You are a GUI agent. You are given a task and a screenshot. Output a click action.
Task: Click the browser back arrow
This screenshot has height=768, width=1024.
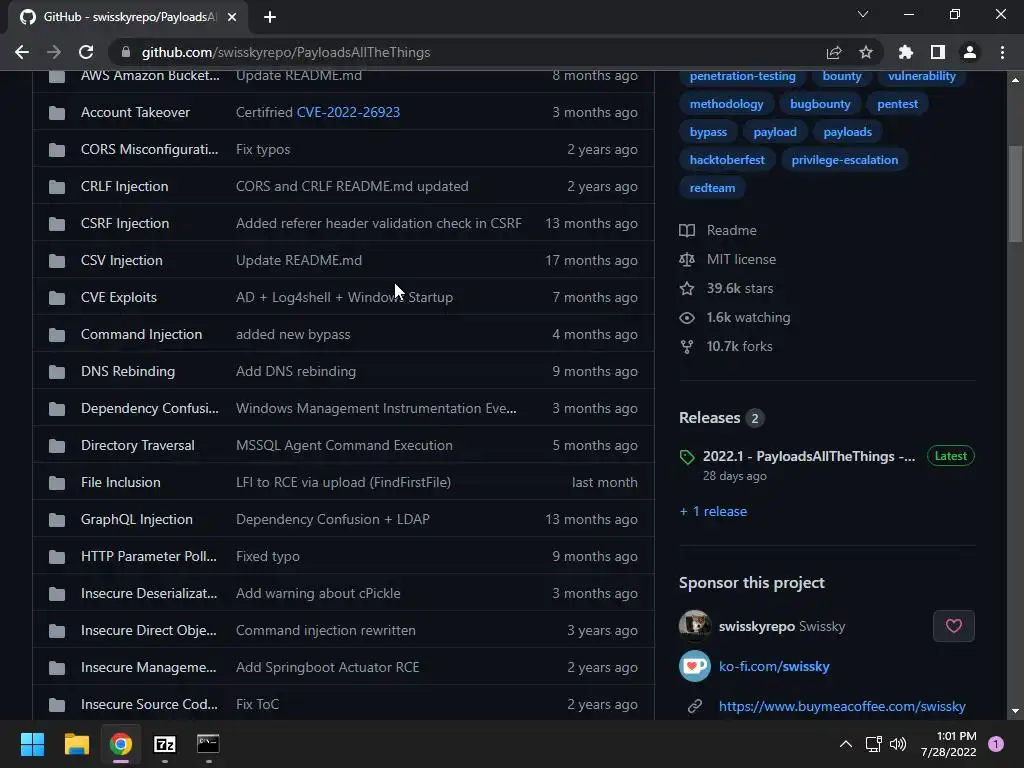22,52
